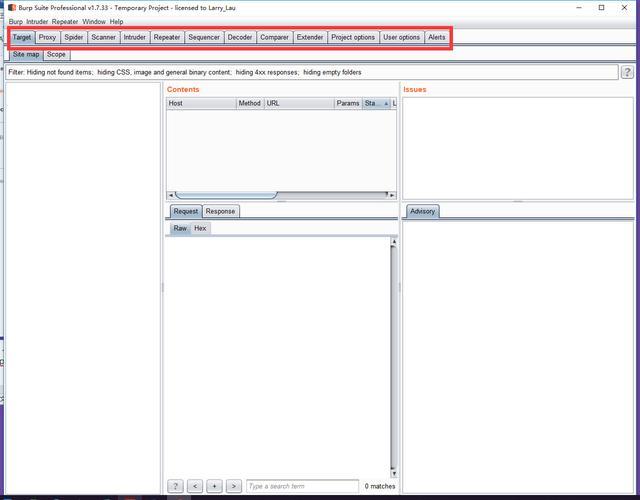This screenshot has height=500, width=640.
Task: Click the filter help question mark icon
Action: click(627, 72)
